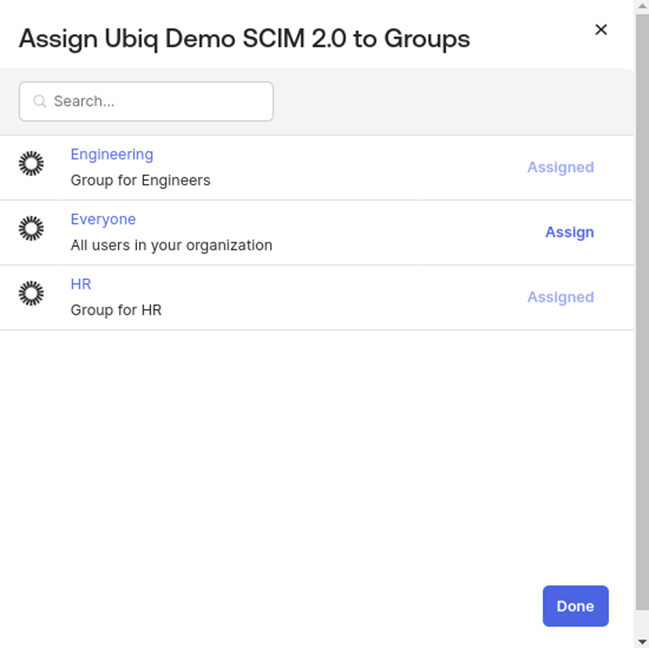The width and height of the screenshot is (649, 648).
Task: Click the group search field
Action: click(x=146, y=101)
